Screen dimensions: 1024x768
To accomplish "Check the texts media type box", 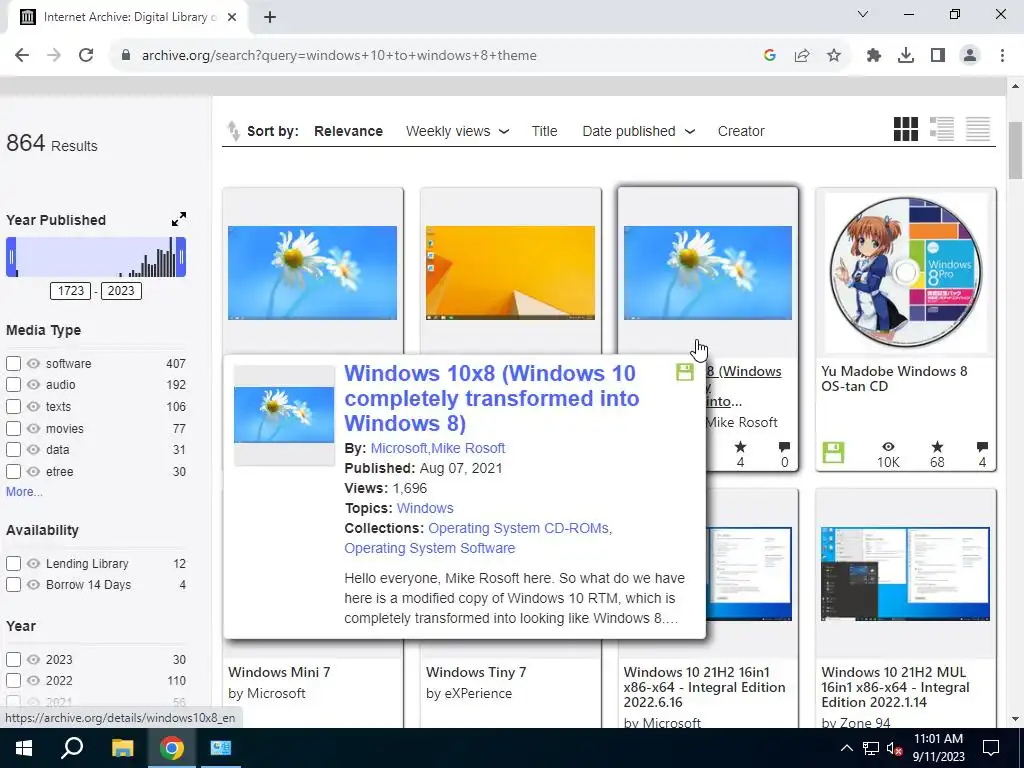I will (x=13, y=406).
